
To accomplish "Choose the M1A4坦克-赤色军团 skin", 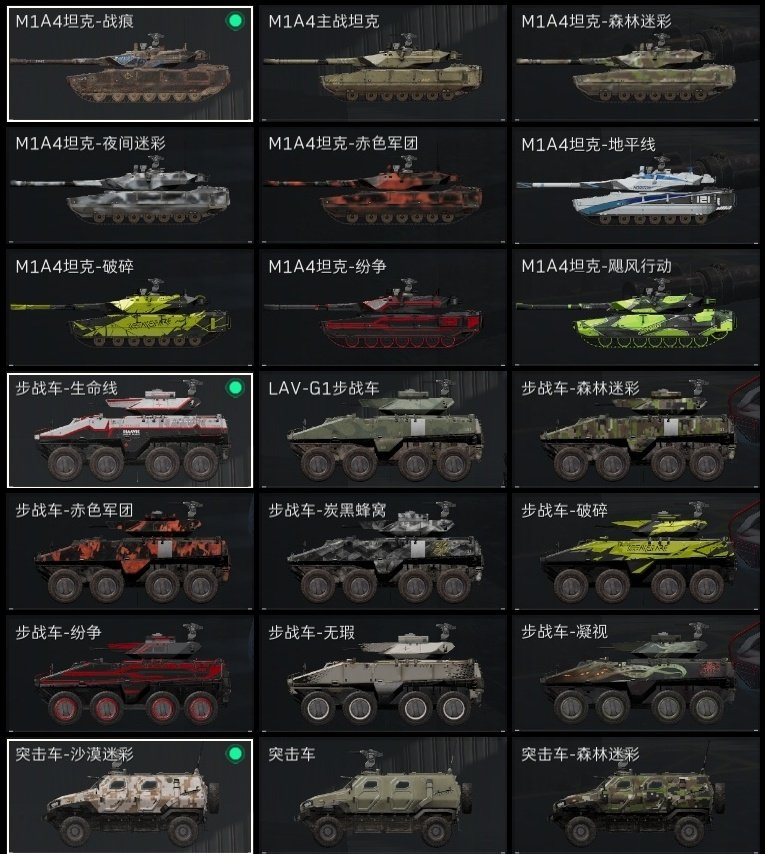I will 383,185.
